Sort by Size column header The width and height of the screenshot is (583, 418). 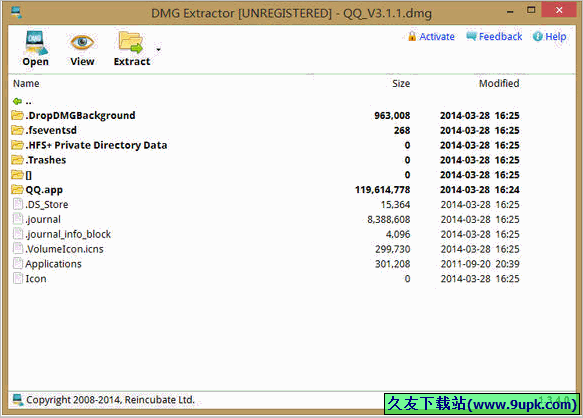pyautogui.click(x=401, y=83)
